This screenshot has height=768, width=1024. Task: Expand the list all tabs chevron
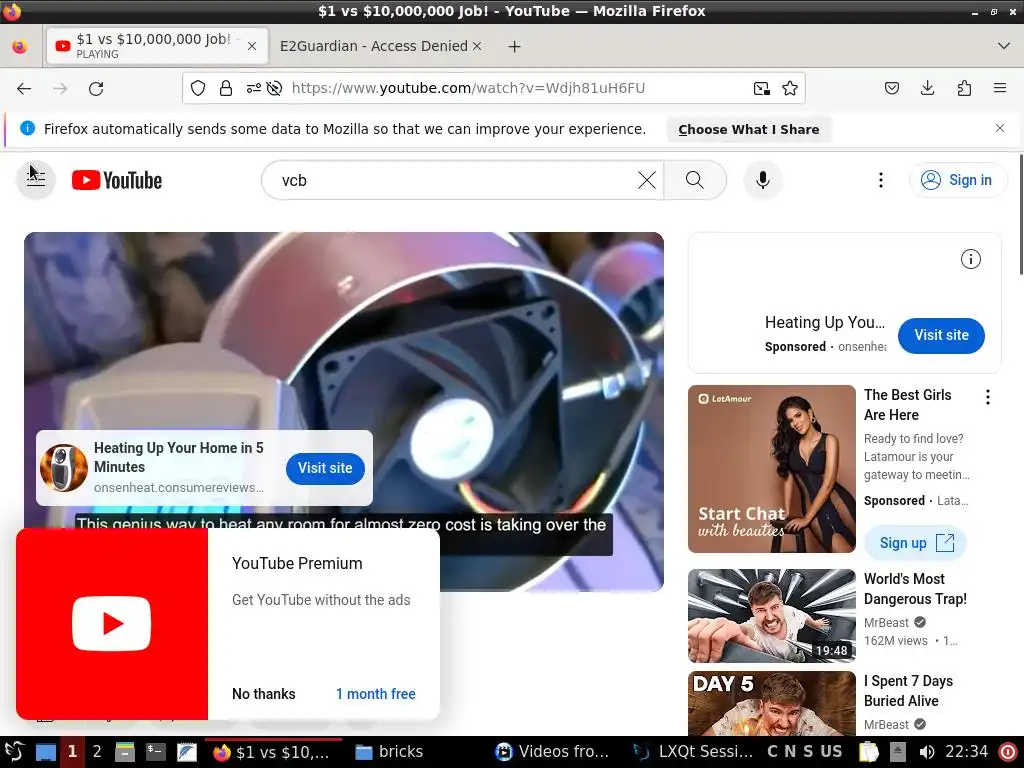[1004, 46]
